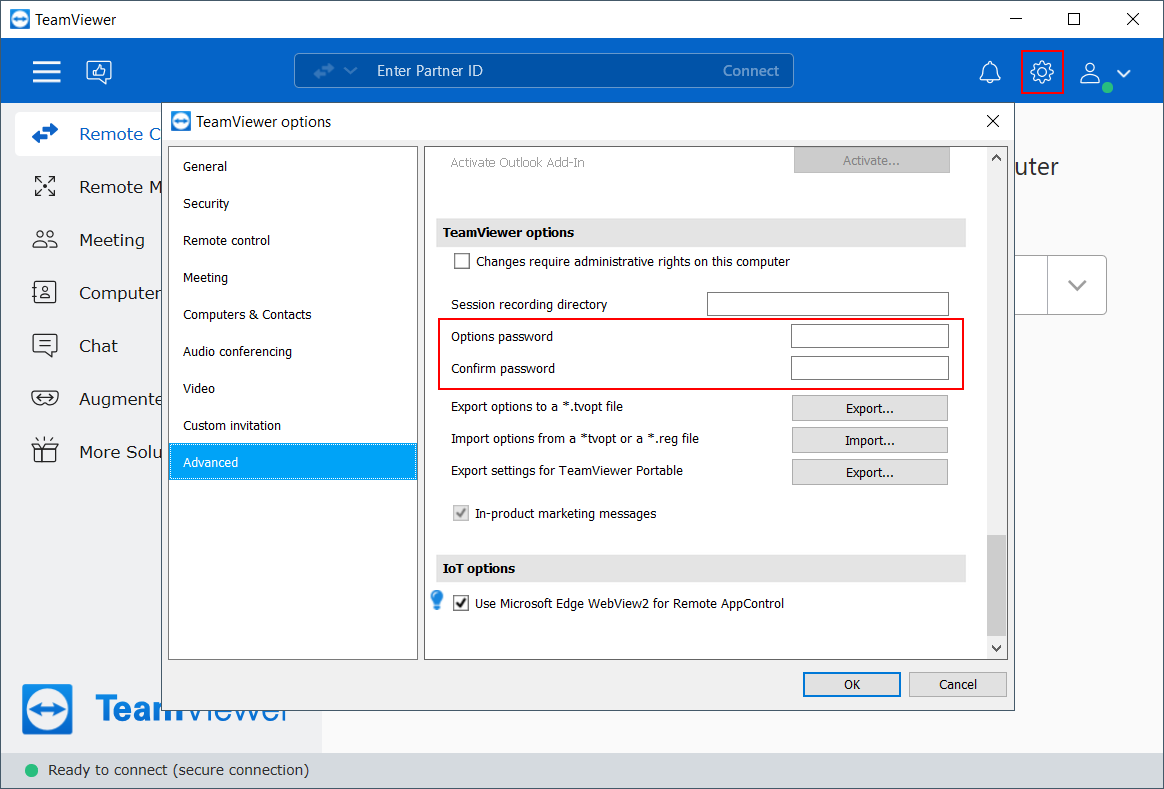Click the settings gear icon
1164x789 pixels.
pyautogui.click(x=1042, y=72)
